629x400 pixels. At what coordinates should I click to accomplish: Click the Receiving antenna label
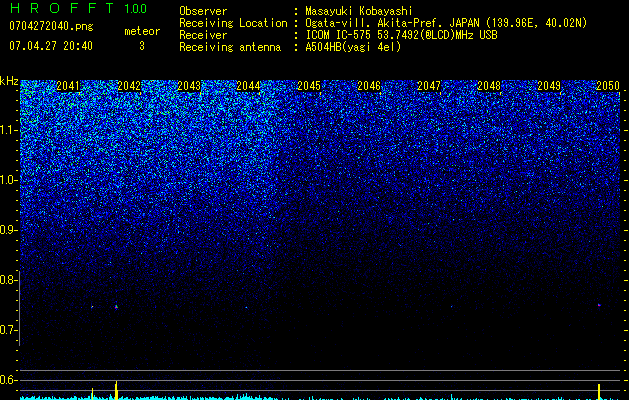[x=230, y=47]
